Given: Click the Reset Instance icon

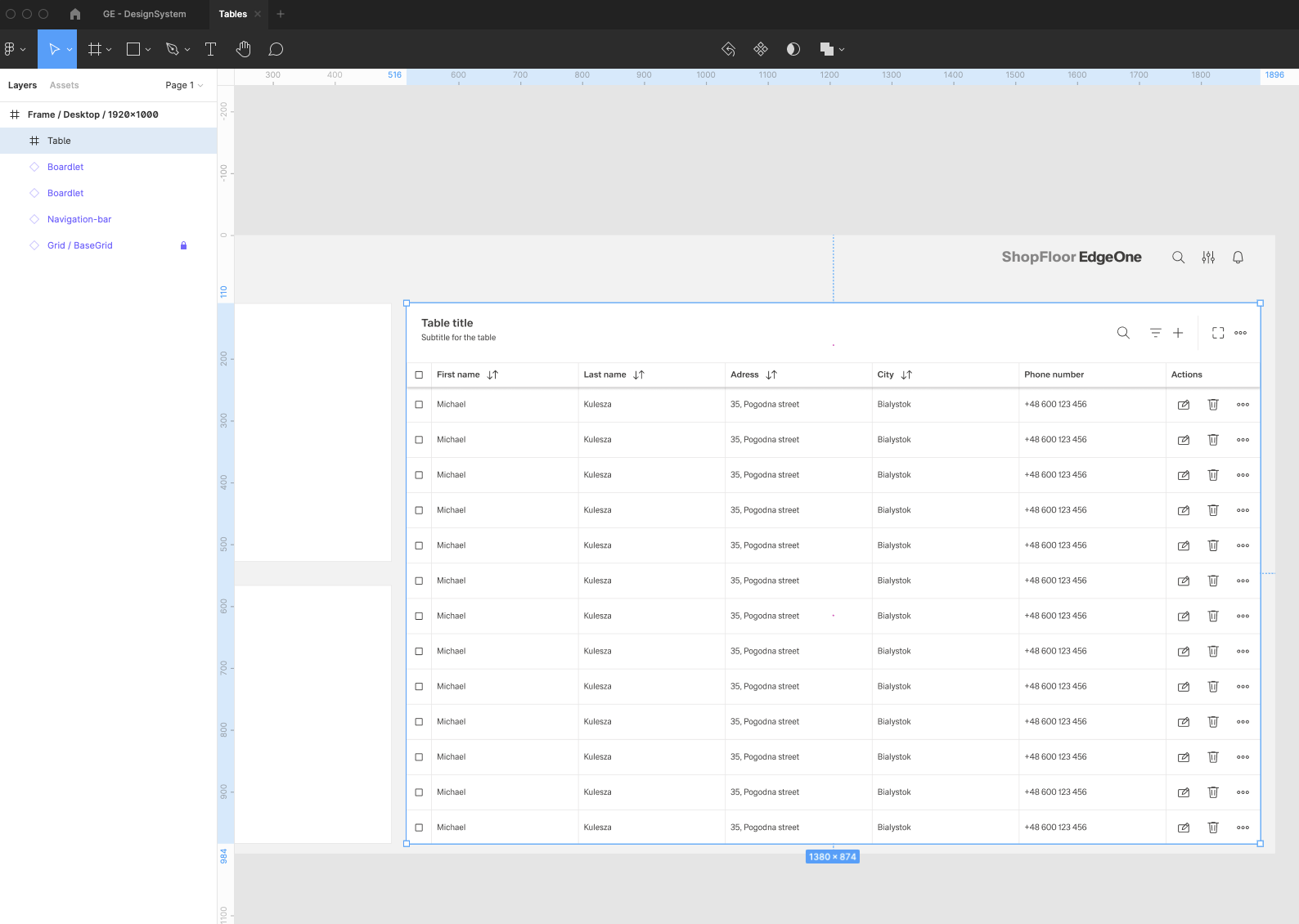Looking at the screenshot, I should pos(728,49).
